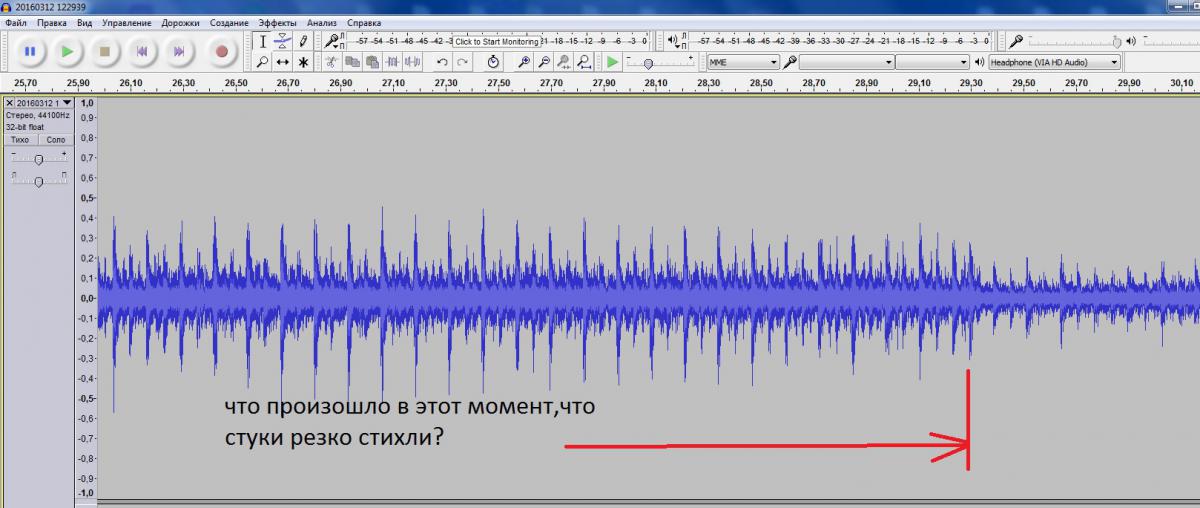Click the track gain slider knob
Viewport: 1200px width, 508px height.
tap(39, 160)
